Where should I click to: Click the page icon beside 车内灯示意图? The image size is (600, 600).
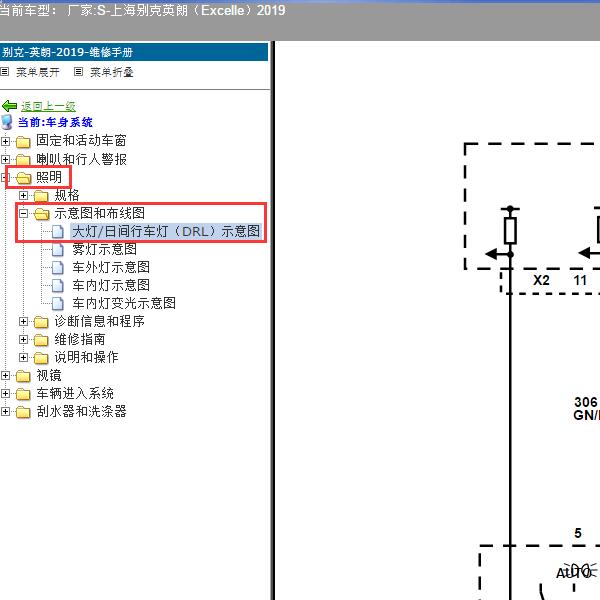pyautogui.click(x=58, y=285)
